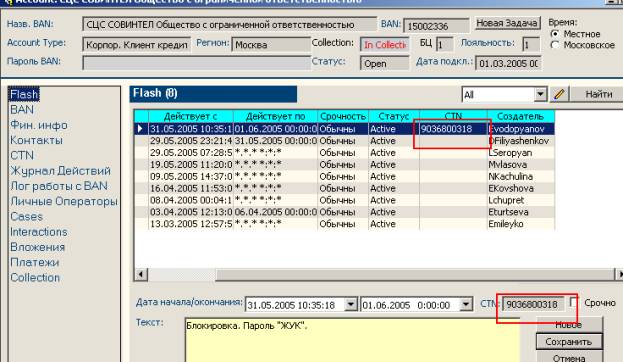Select the row created by LSeropyan
The height and width of the screenshot is (362, 623).
point(344,153)
